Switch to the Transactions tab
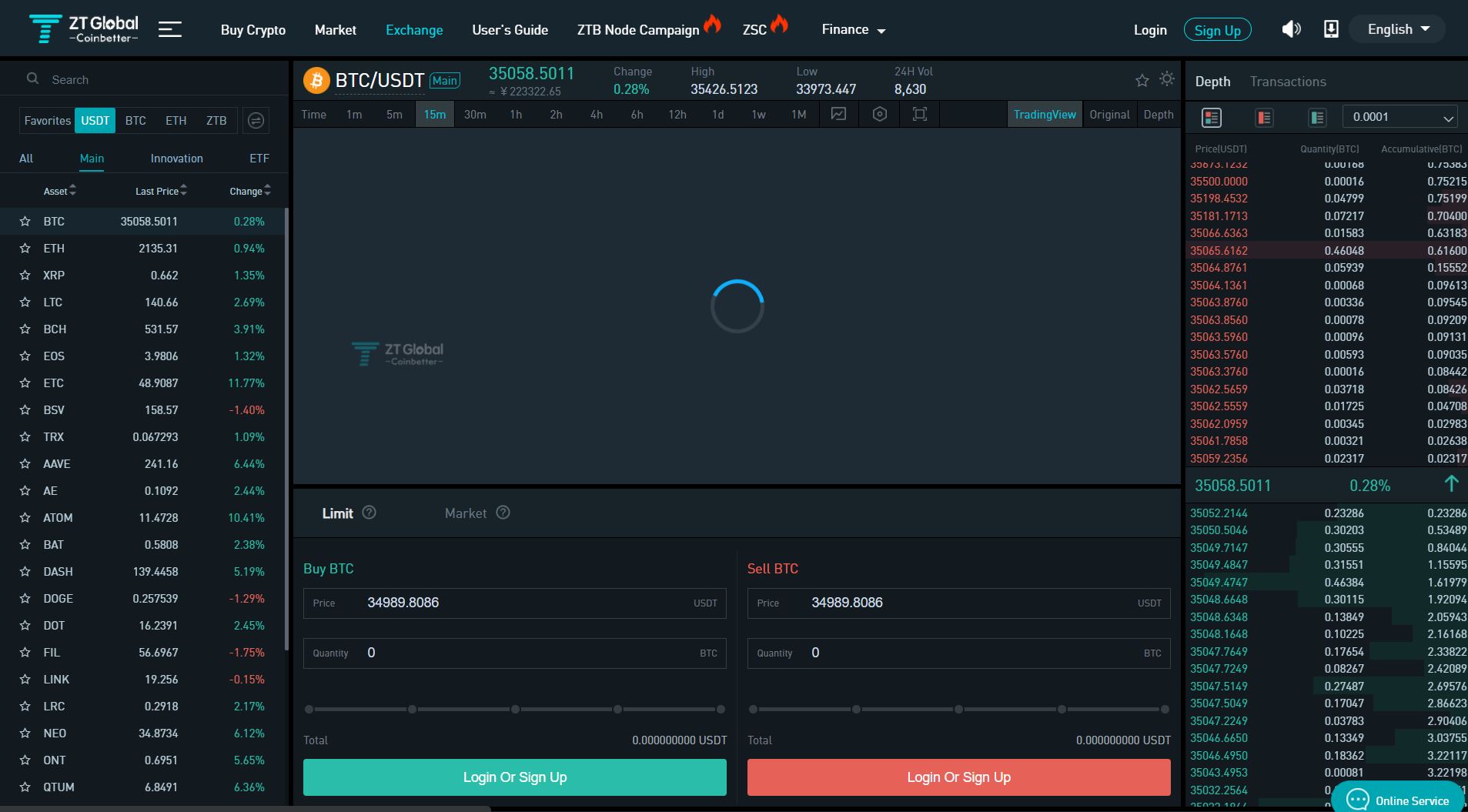 click(1287, 82)
